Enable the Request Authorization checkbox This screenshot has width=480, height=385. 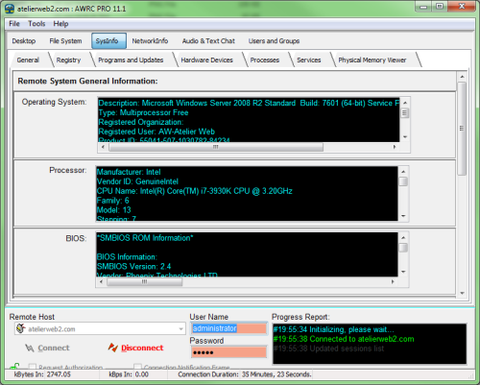click(32, 367)
